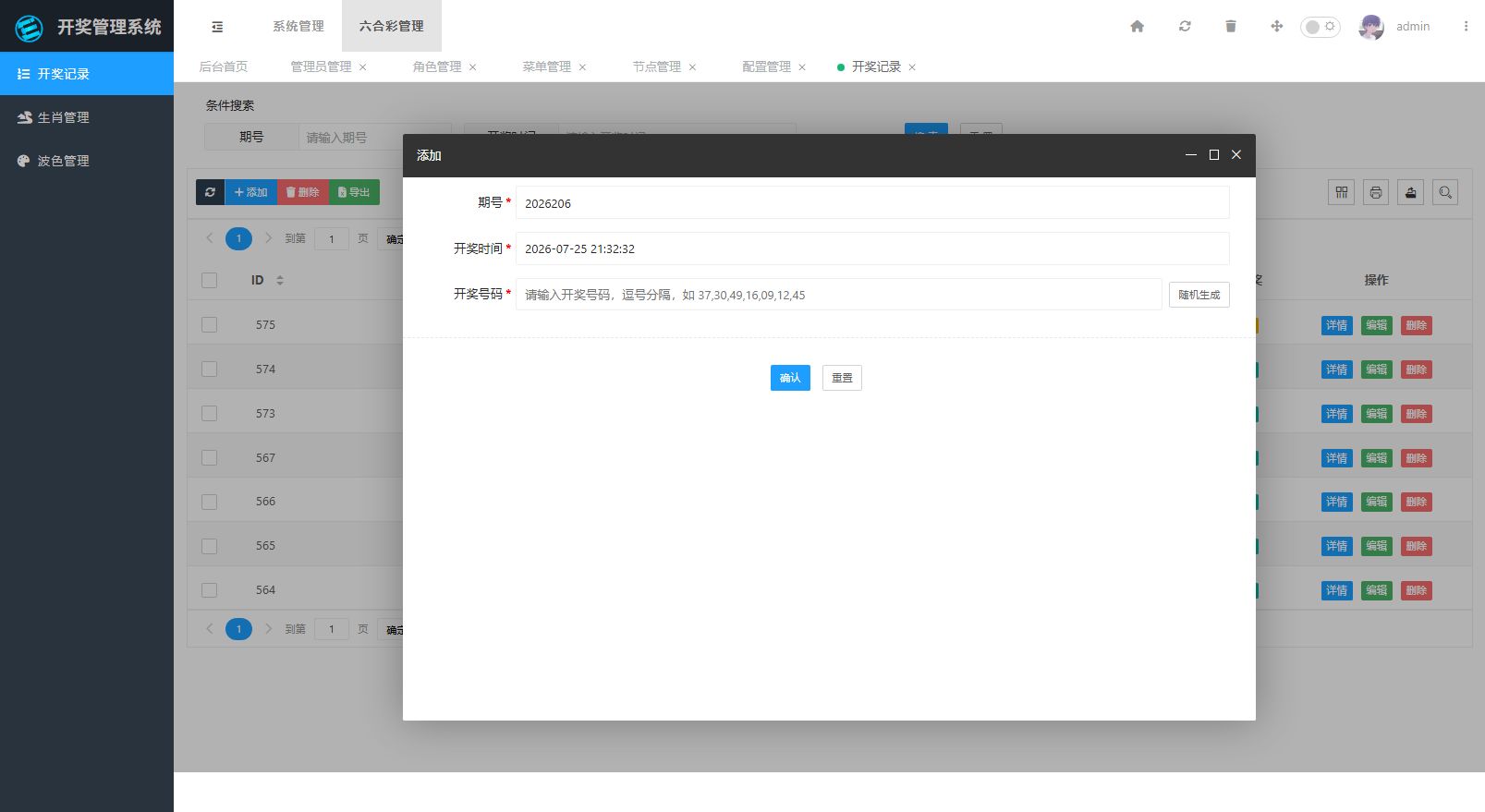
Task: Close the 开奖记录 tab
Action: 912,67
